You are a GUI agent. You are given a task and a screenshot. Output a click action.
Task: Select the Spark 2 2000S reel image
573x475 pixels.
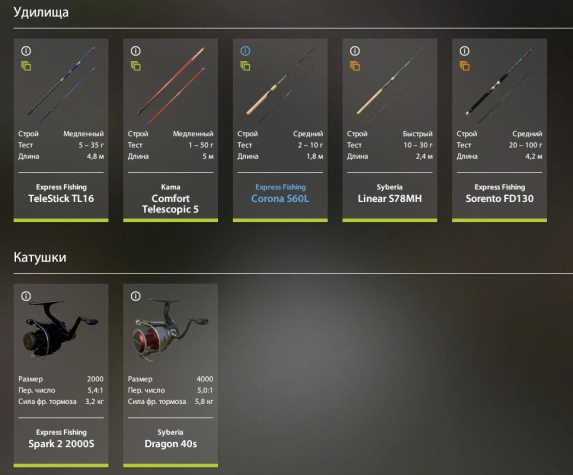60,329
